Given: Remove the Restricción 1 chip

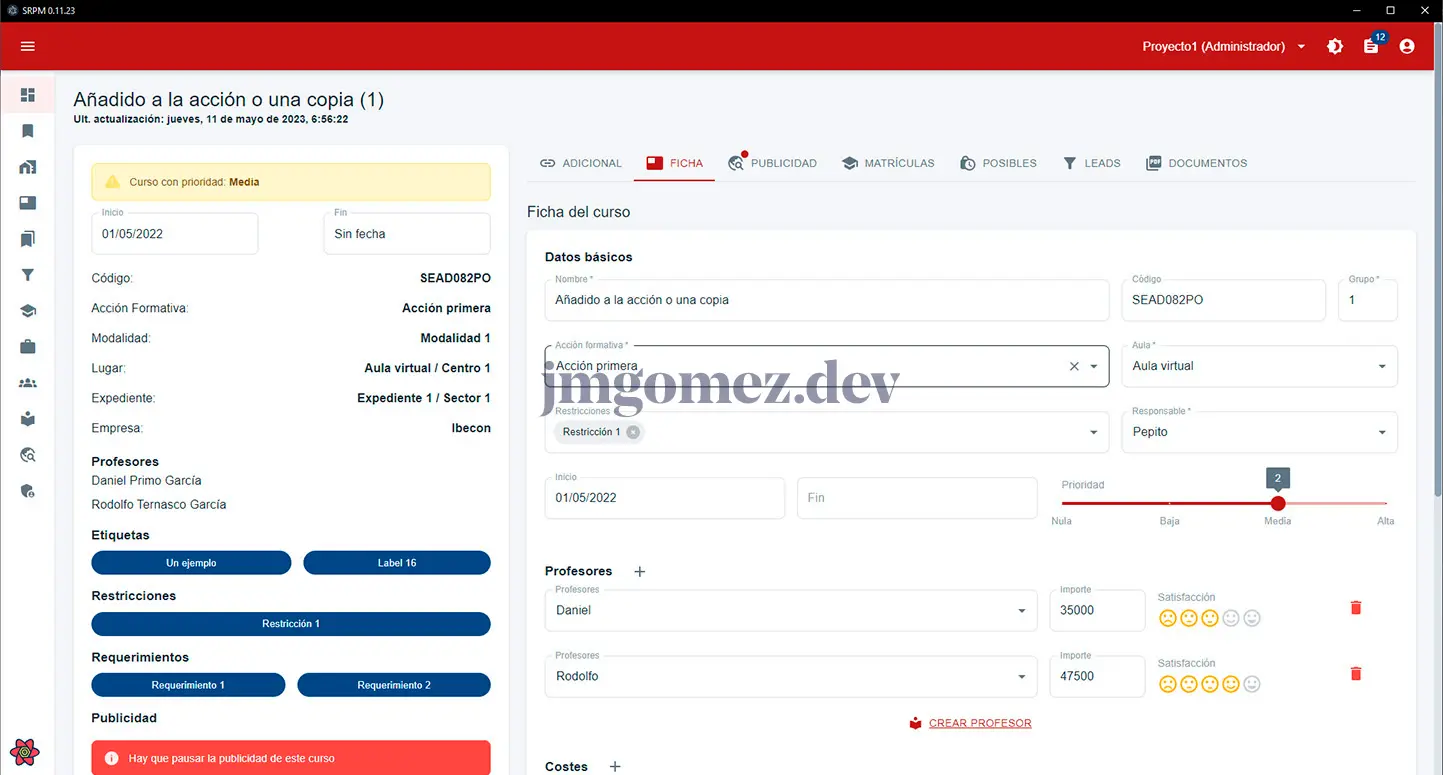Looking at the screenshot, I should (x=633, y=432).
